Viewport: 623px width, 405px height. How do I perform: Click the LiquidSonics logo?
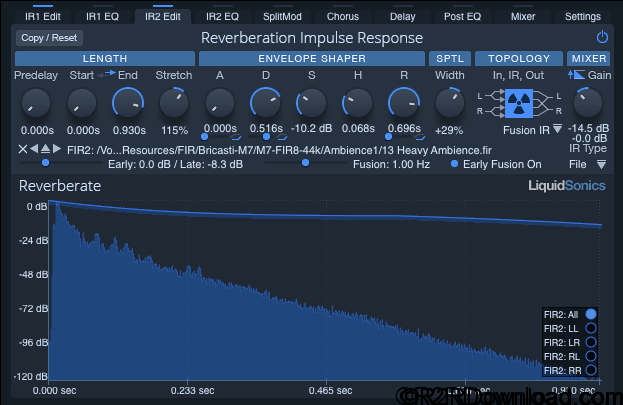coord(567,186)
